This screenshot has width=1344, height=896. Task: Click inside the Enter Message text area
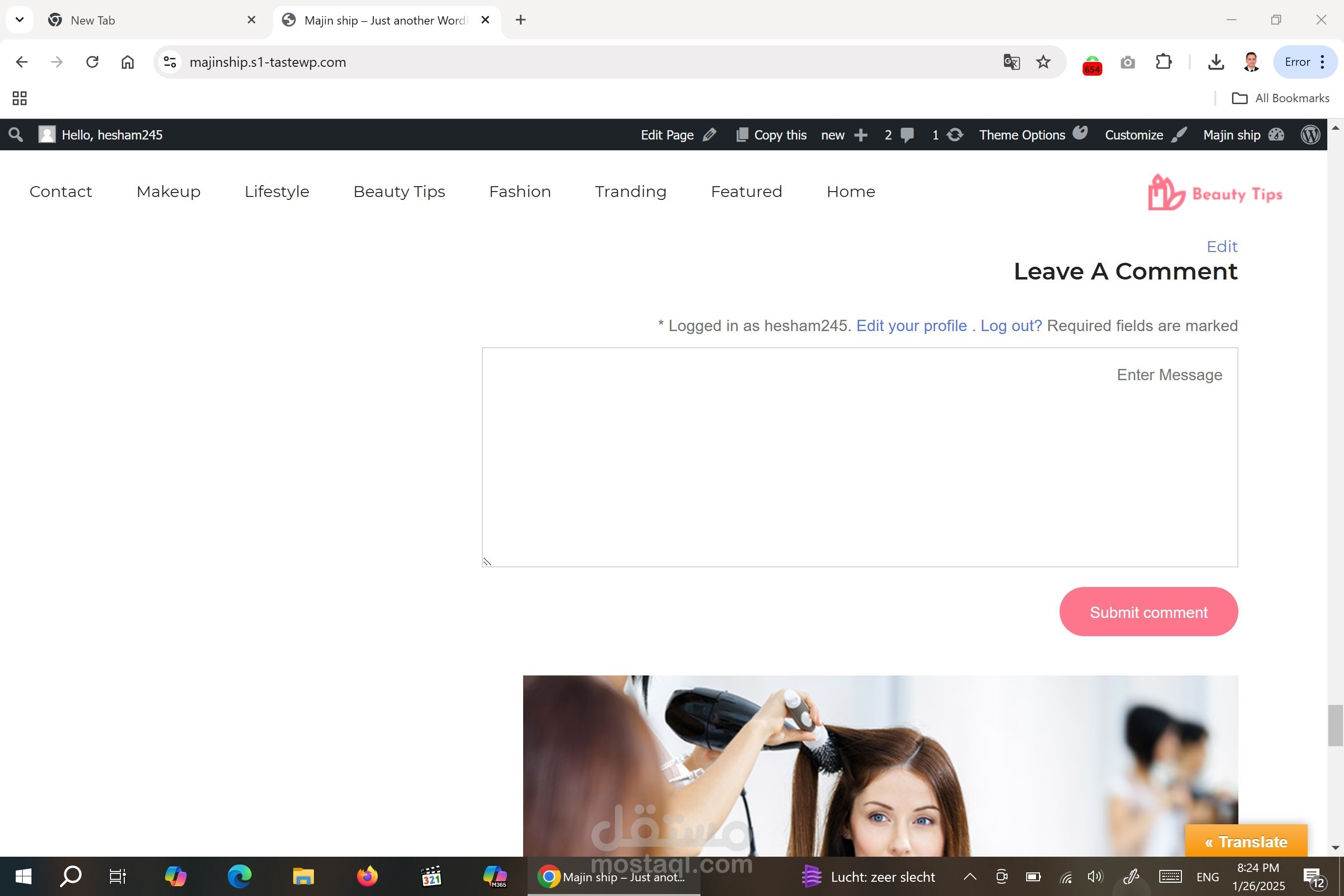tap(860, 457)
